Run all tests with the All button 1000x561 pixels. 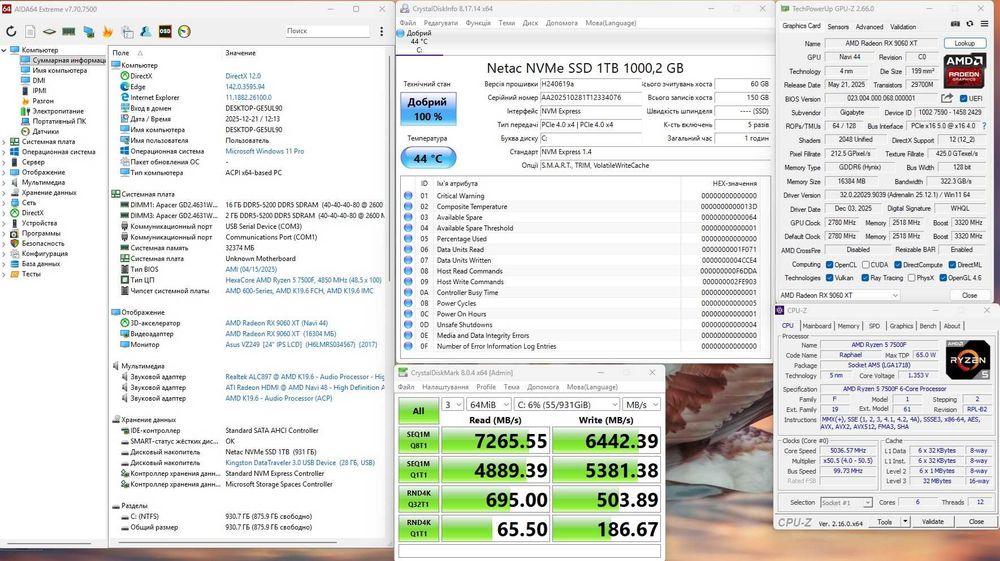(x=418, y=411)
